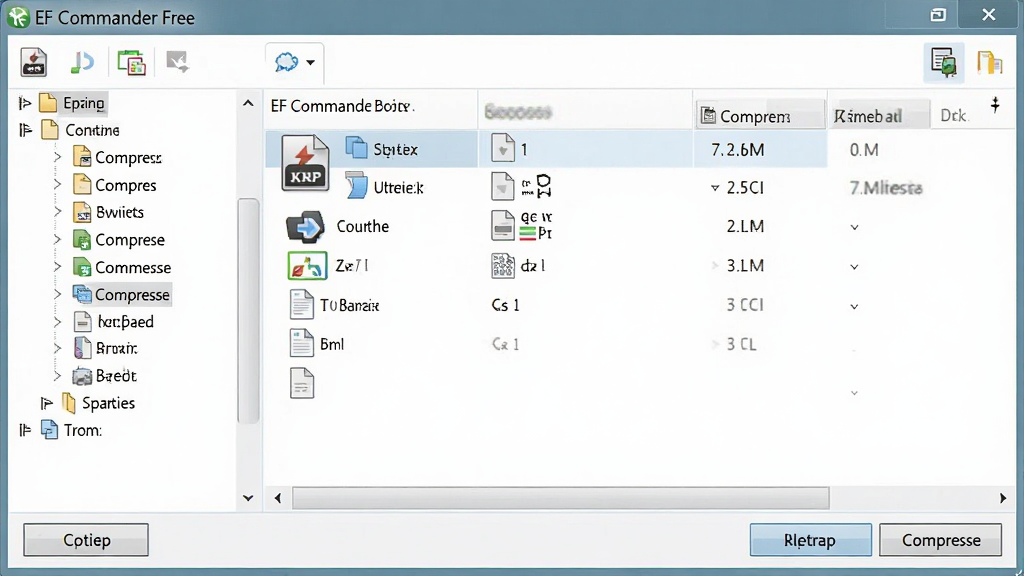Click the tree vertical scrollbar thumb
Image resolution: width=1024 pixels, height=576 pixels.
pos(248,310)
